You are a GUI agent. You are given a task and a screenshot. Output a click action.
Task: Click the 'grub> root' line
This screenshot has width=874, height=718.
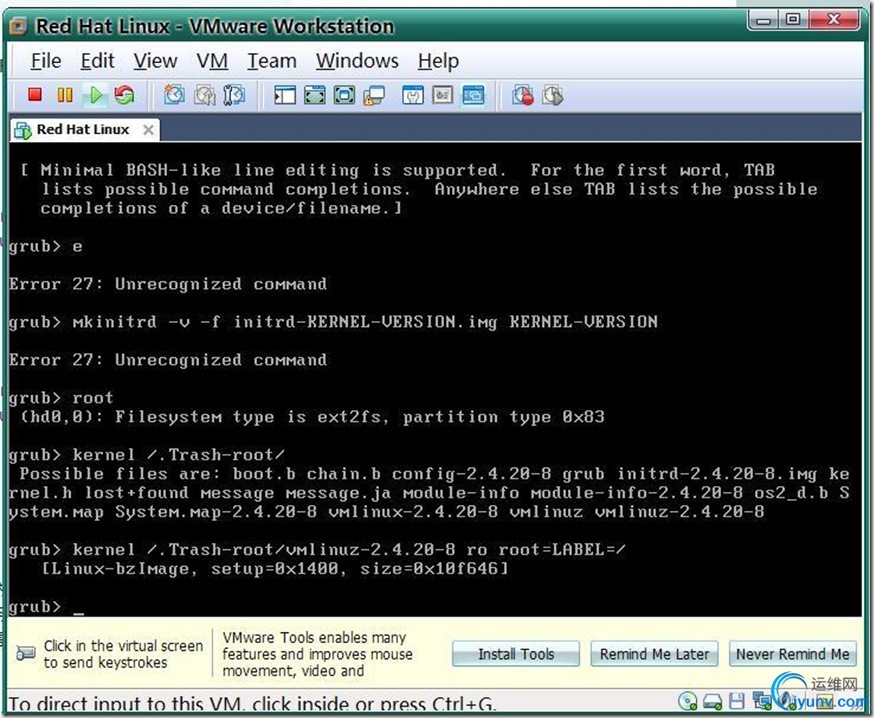tap(61, 397)
